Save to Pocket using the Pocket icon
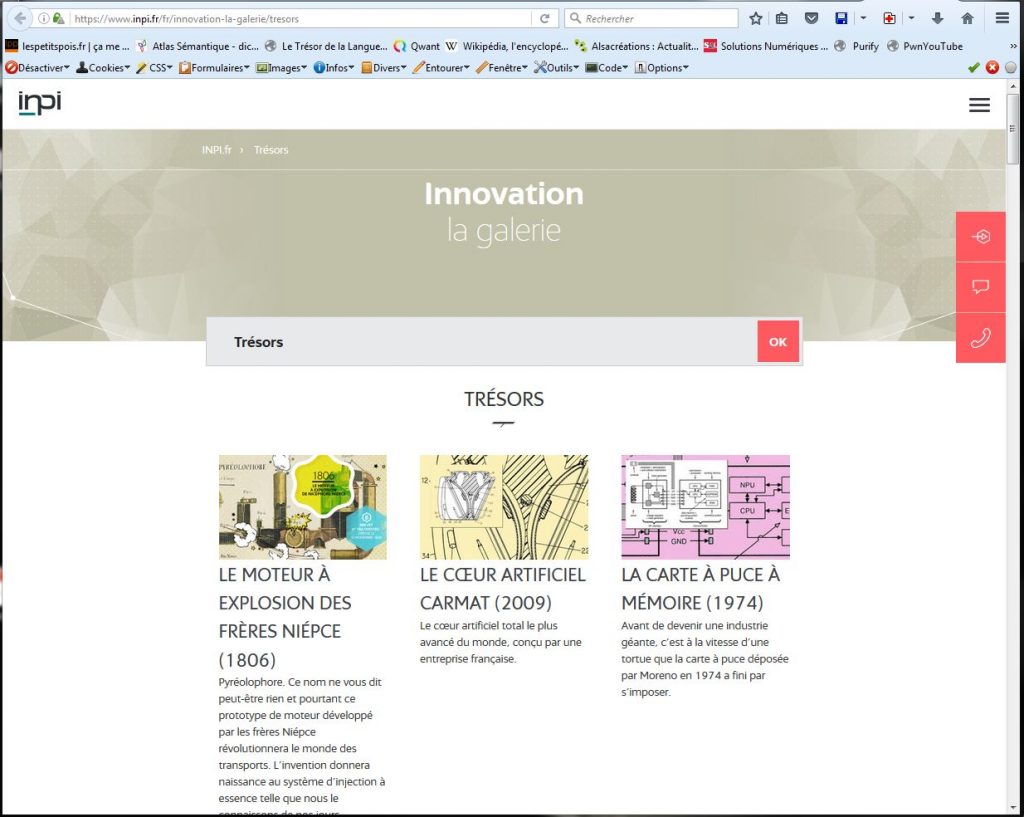 point(812,18)
